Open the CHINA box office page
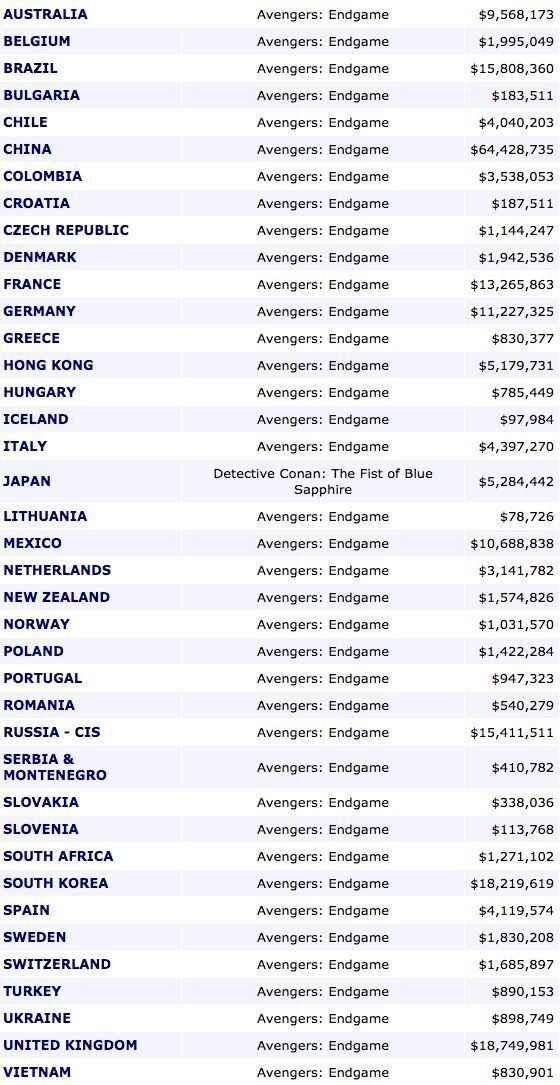The width and height of the screenshot is (560, 1085). tap(27, 149)
